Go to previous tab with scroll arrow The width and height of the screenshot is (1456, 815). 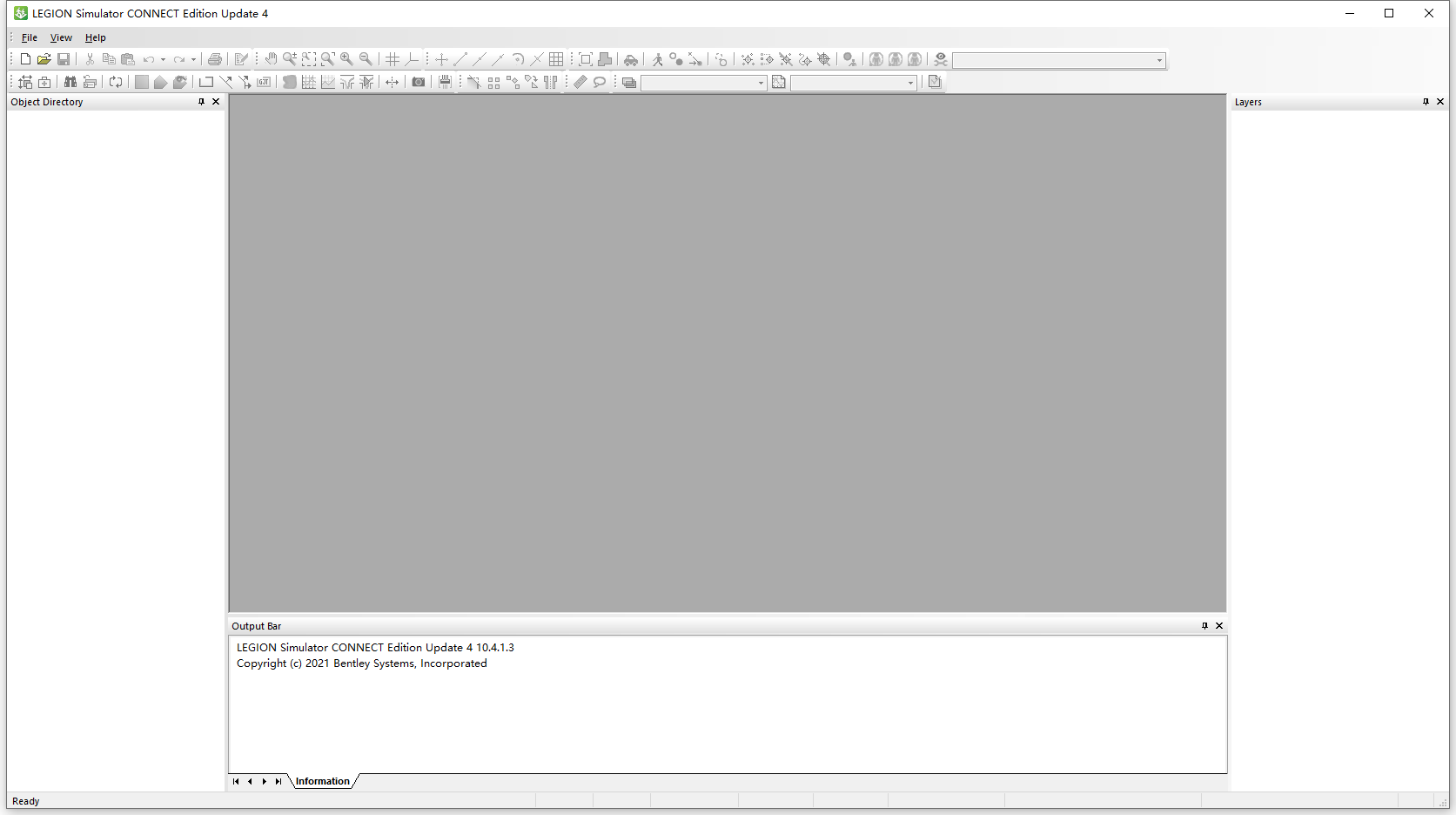point(250,781)
